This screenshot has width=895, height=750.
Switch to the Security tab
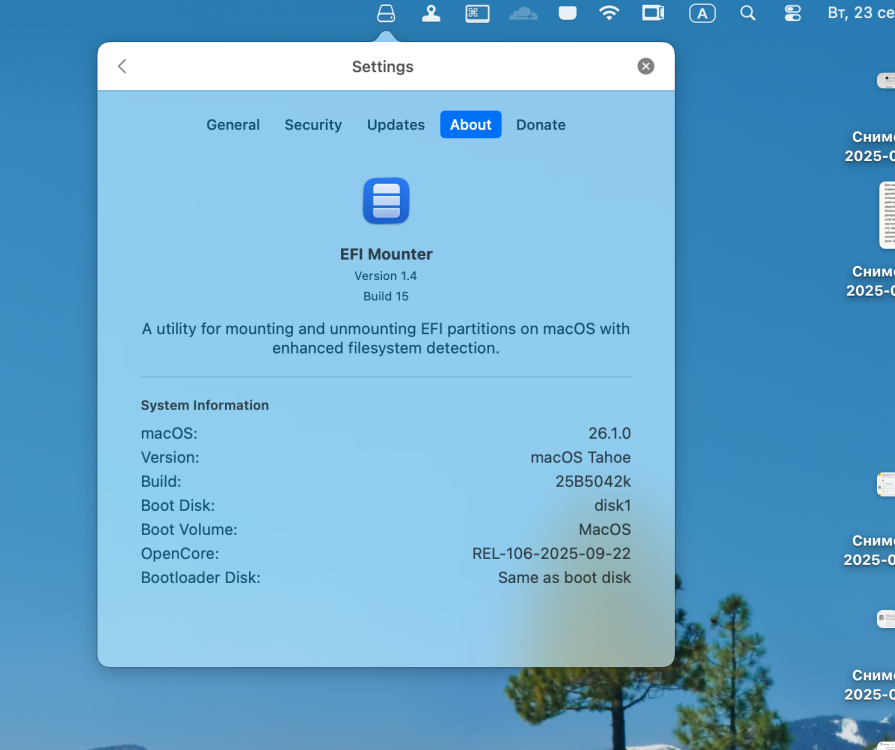313,124
